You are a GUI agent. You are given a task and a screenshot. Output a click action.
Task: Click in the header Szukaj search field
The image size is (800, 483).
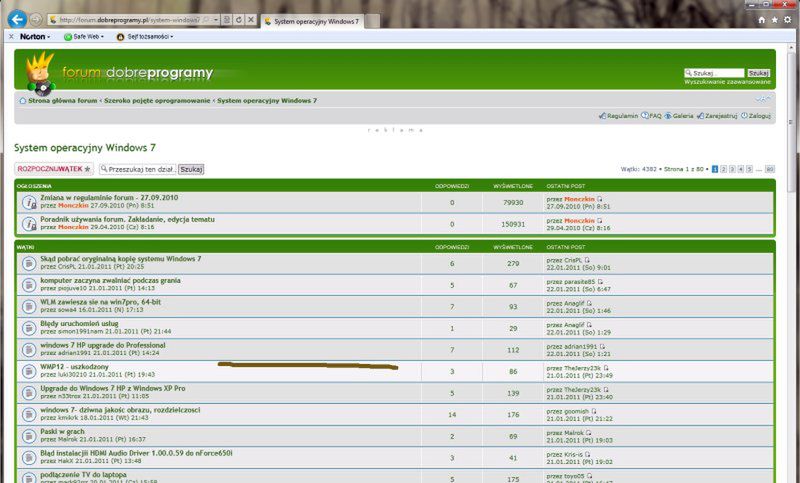coord(714,73)
